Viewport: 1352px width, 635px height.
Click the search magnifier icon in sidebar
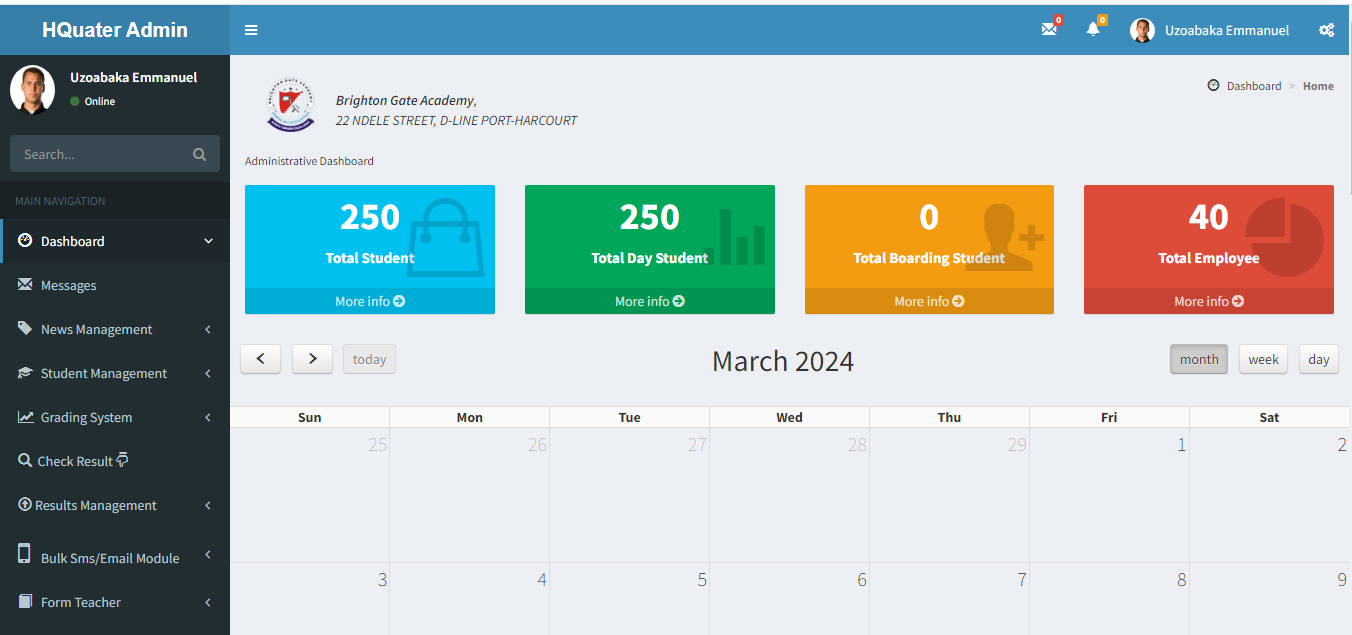199,154
